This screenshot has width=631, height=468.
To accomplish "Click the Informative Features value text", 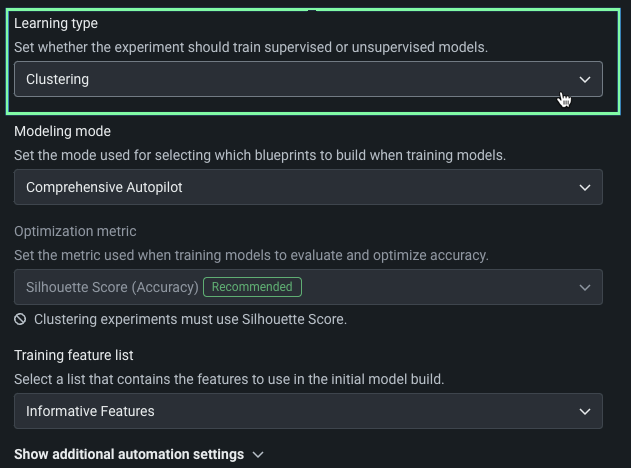I will (x=90, y=411).
